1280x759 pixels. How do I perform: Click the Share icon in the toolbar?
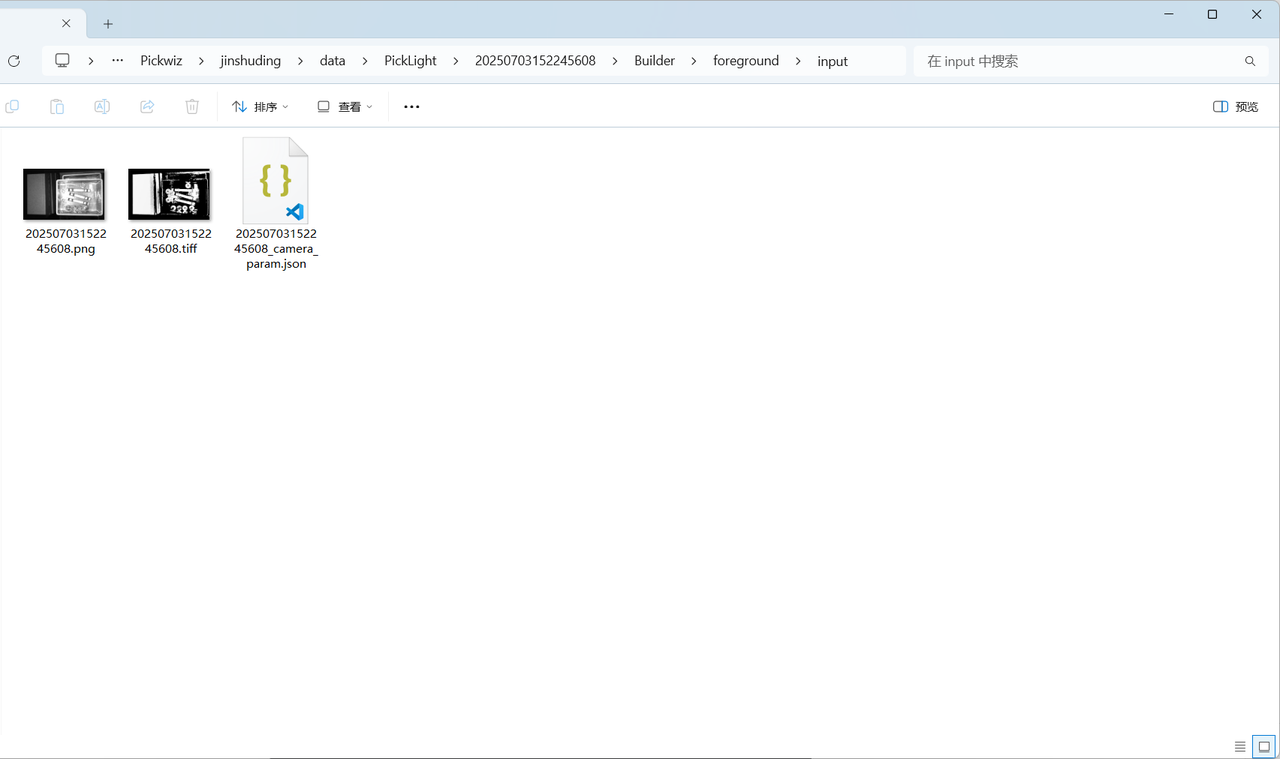(x=147, y=106)
